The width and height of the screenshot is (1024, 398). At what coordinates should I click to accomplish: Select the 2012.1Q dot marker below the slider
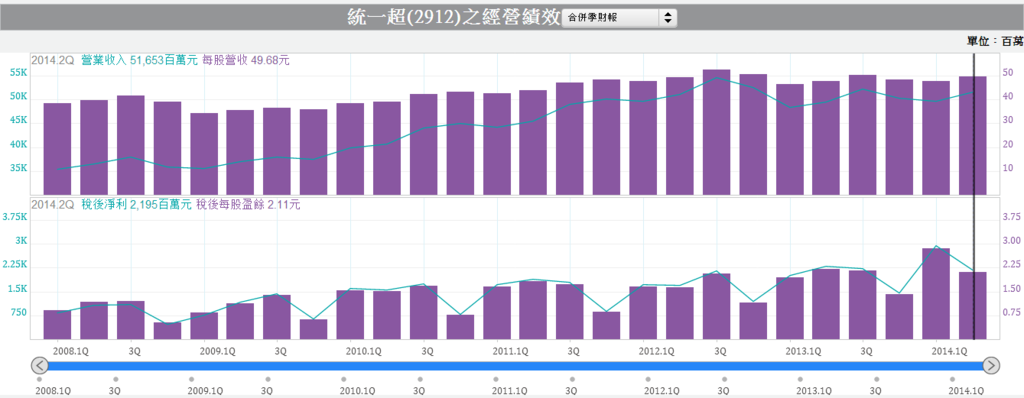[648, 379]
